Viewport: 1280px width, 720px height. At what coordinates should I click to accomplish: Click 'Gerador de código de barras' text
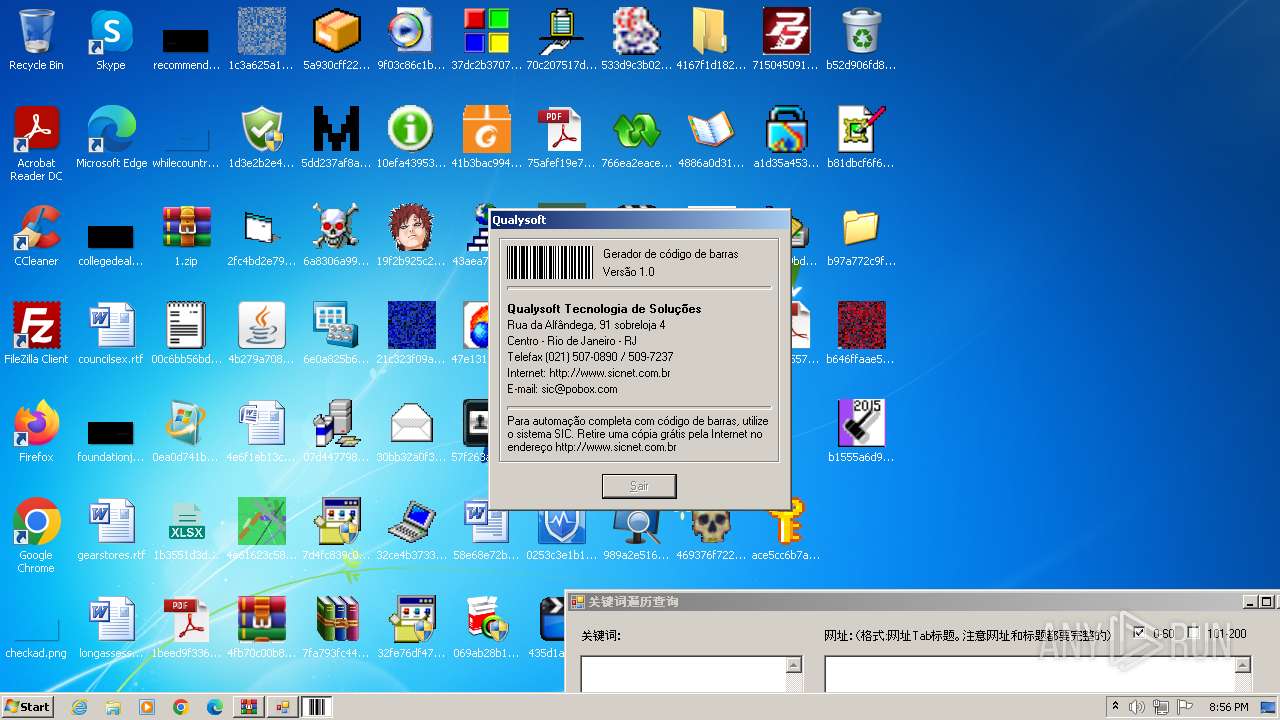coord(670,254)
